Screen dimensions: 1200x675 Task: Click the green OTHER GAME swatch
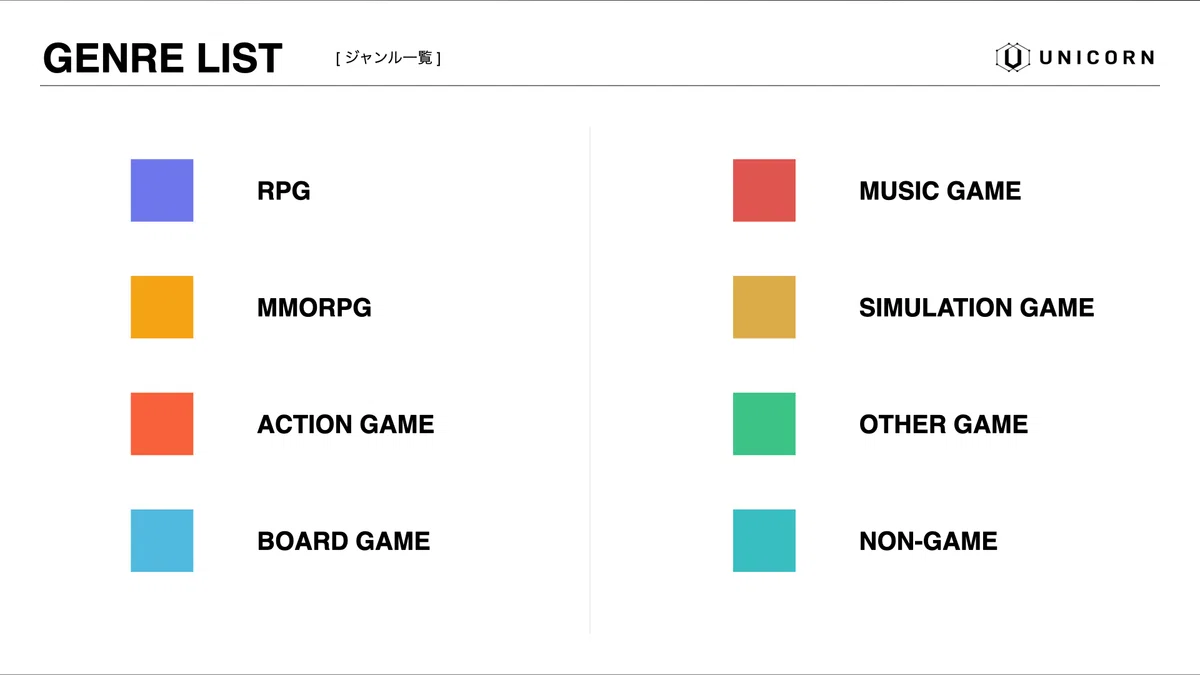764,424
